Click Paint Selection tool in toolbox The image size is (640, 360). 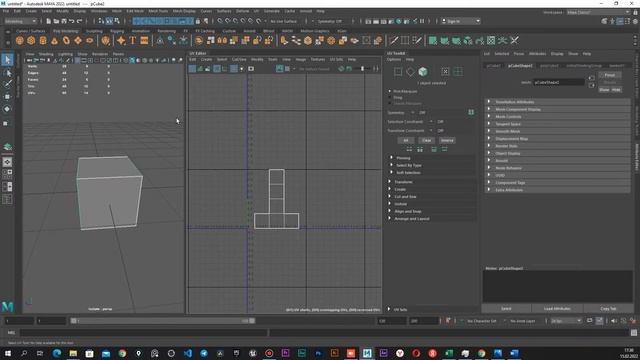coord(7,84)
